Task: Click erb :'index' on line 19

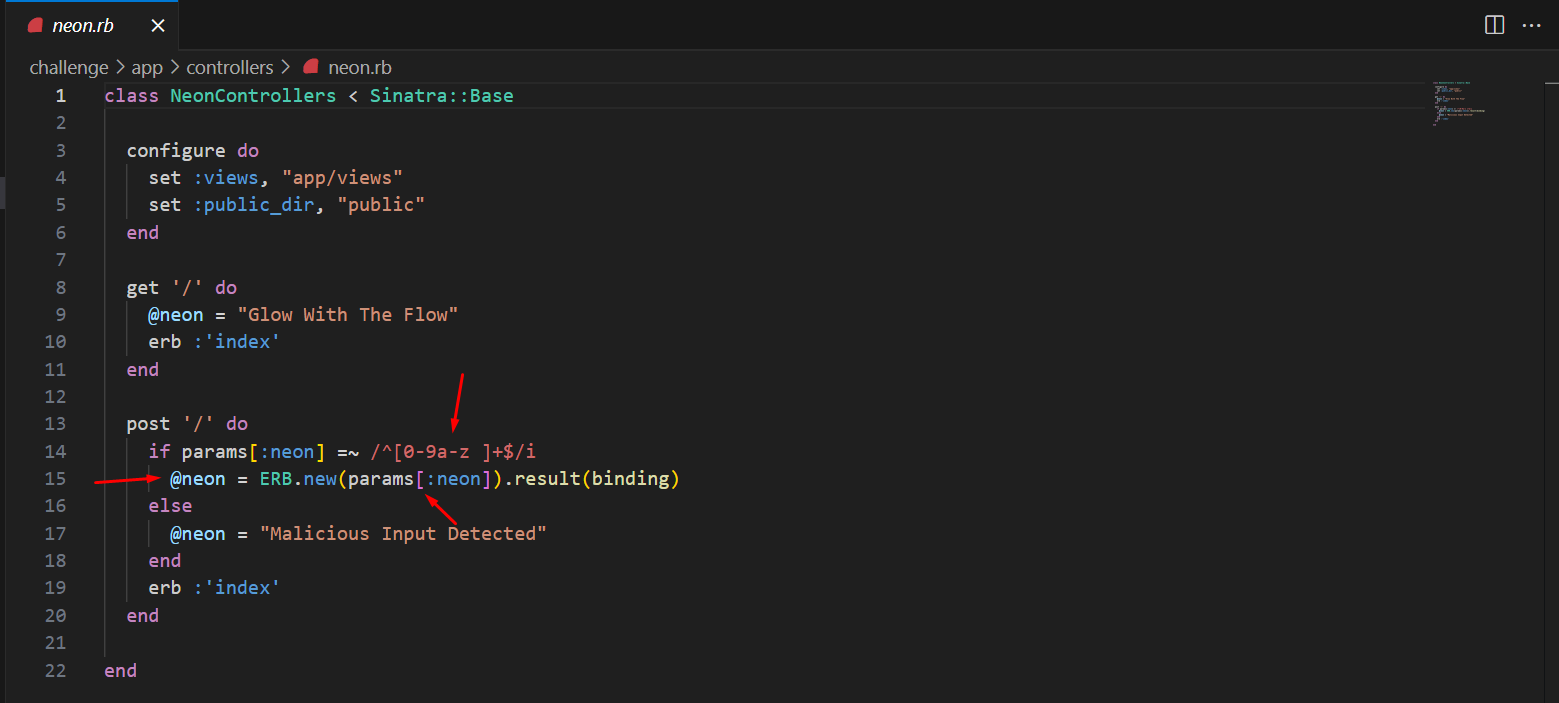Action: click(x=214, y=588)
